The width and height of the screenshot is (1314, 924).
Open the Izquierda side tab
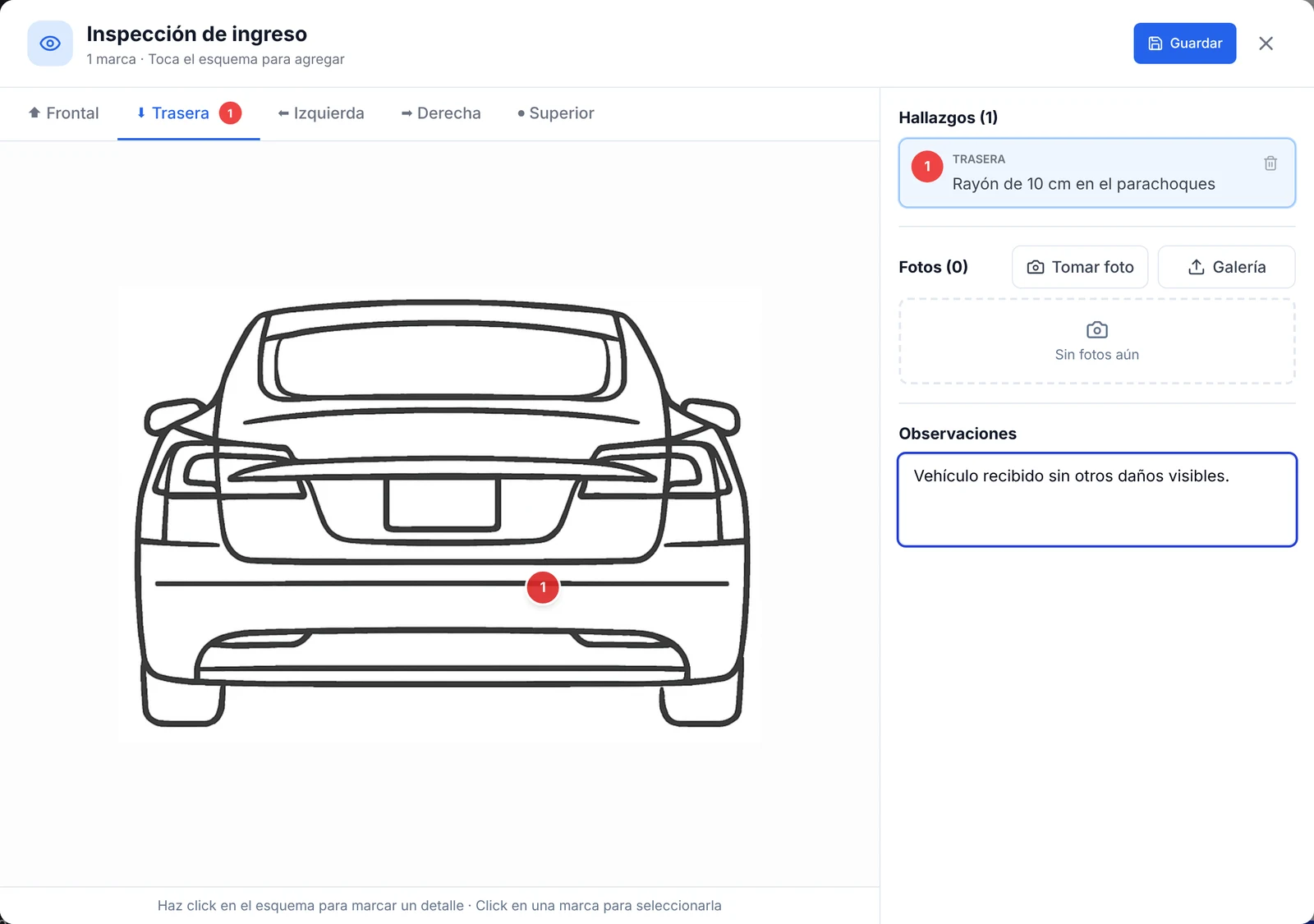click(321, 113)
